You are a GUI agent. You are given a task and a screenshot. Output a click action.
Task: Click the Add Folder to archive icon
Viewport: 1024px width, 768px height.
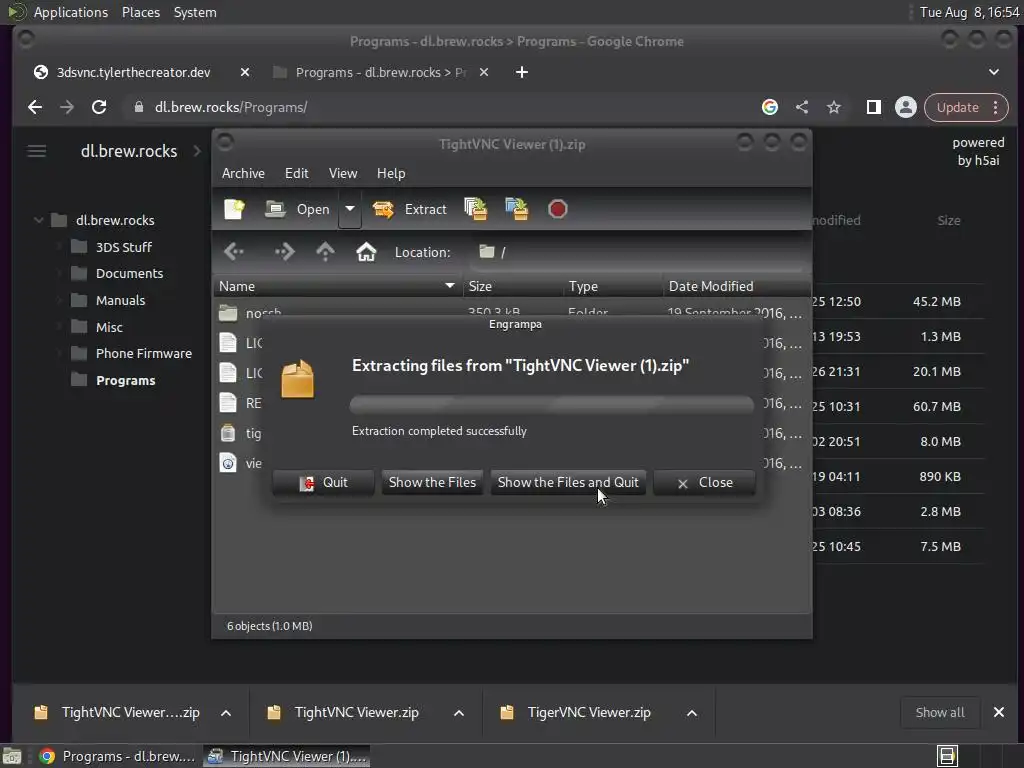[x=517, y=209]
